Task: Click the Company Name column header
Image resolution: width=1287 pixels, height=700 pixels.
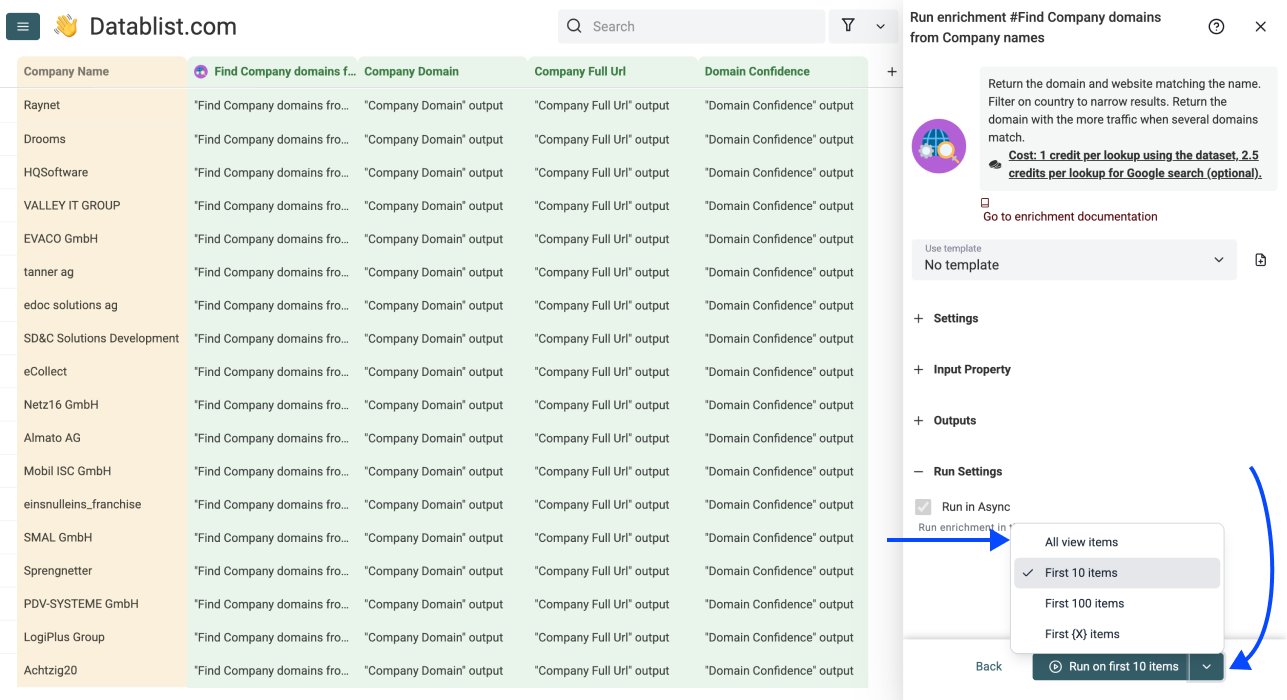Action: [101, 72]
